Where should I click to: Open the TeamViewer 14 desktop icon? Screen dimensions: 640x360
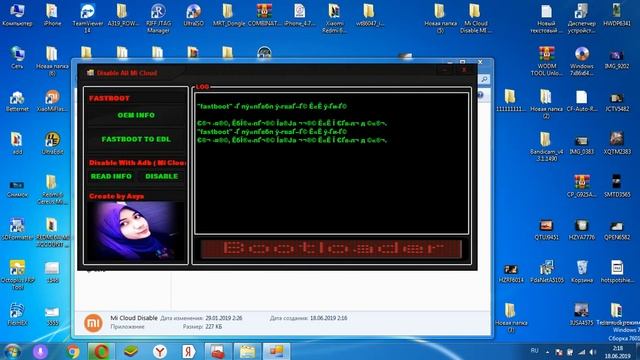tap(87, 18)
